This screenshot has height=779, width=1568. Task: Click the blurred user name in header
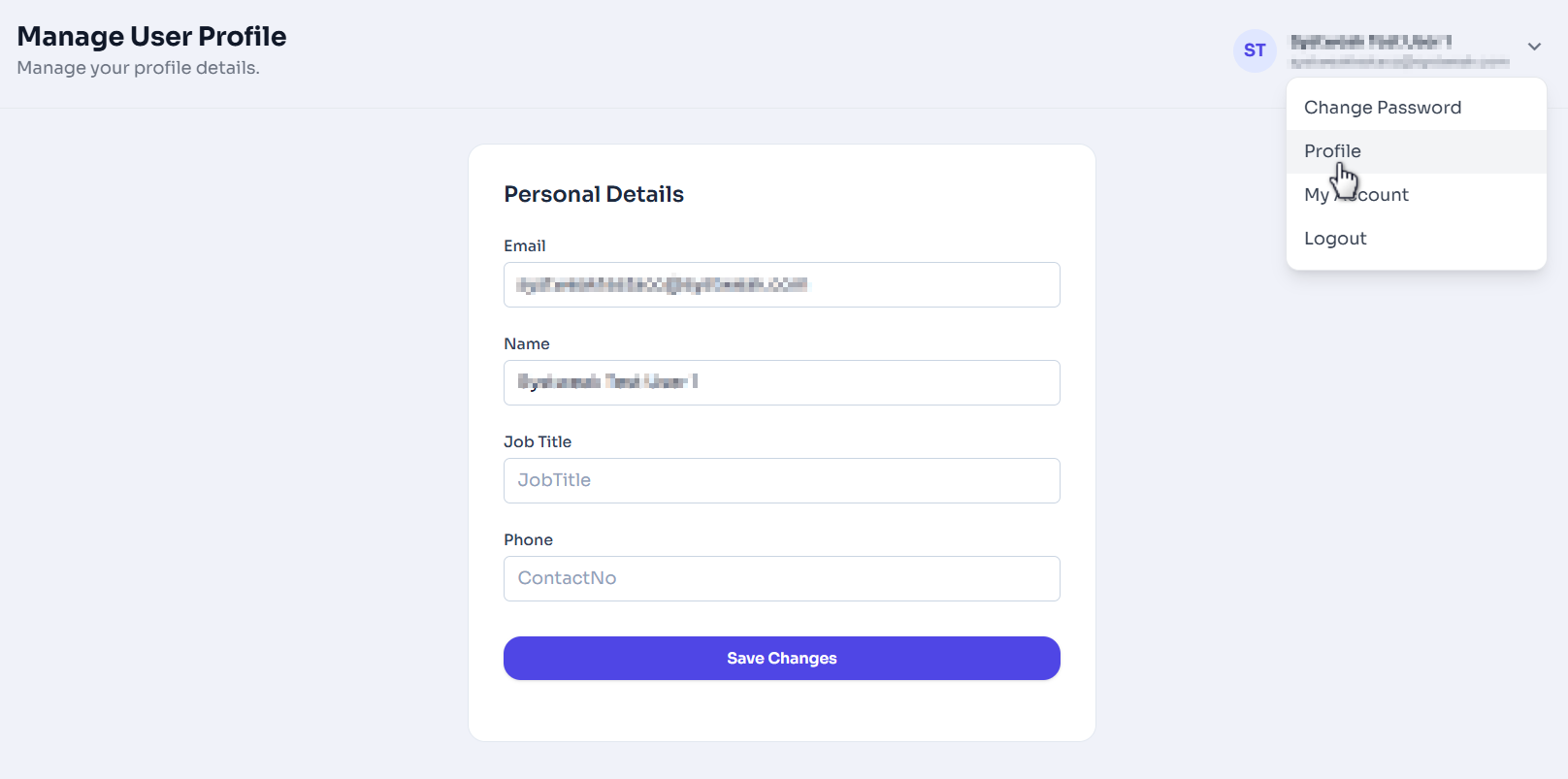click(1372, 42)
